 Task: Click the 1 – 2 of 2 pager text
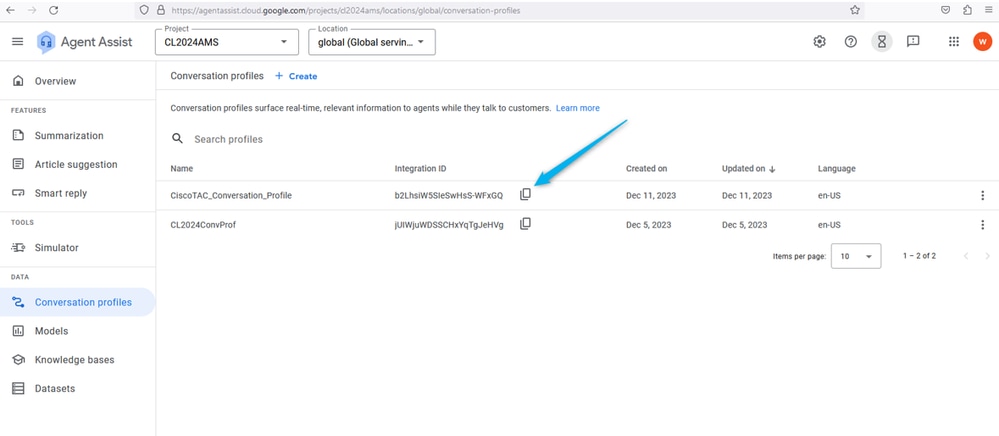pos(919,256)
